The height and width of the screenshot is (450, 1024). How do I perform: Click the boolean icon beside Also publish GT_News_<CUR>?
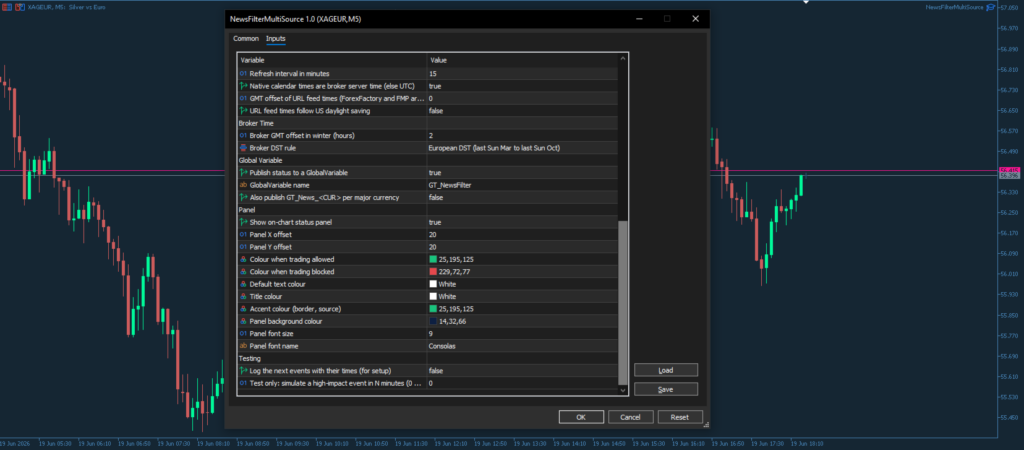pos(243,197)
